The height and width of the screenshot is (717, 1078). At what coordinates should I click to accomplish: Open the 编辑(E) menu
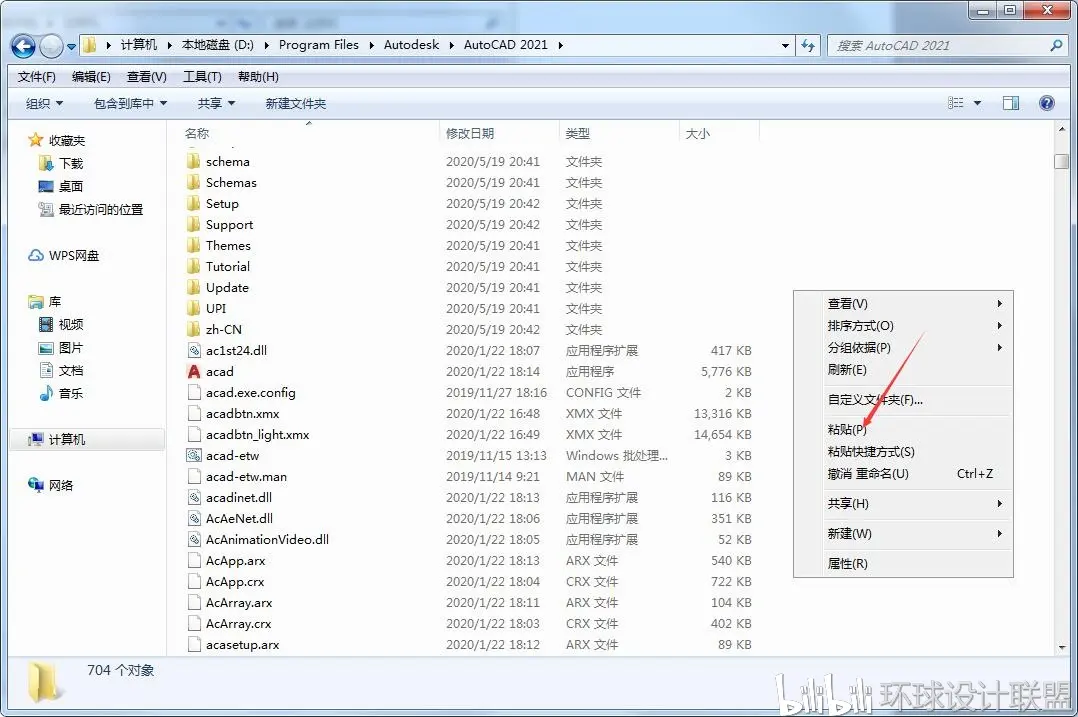[x=91, y=76]
